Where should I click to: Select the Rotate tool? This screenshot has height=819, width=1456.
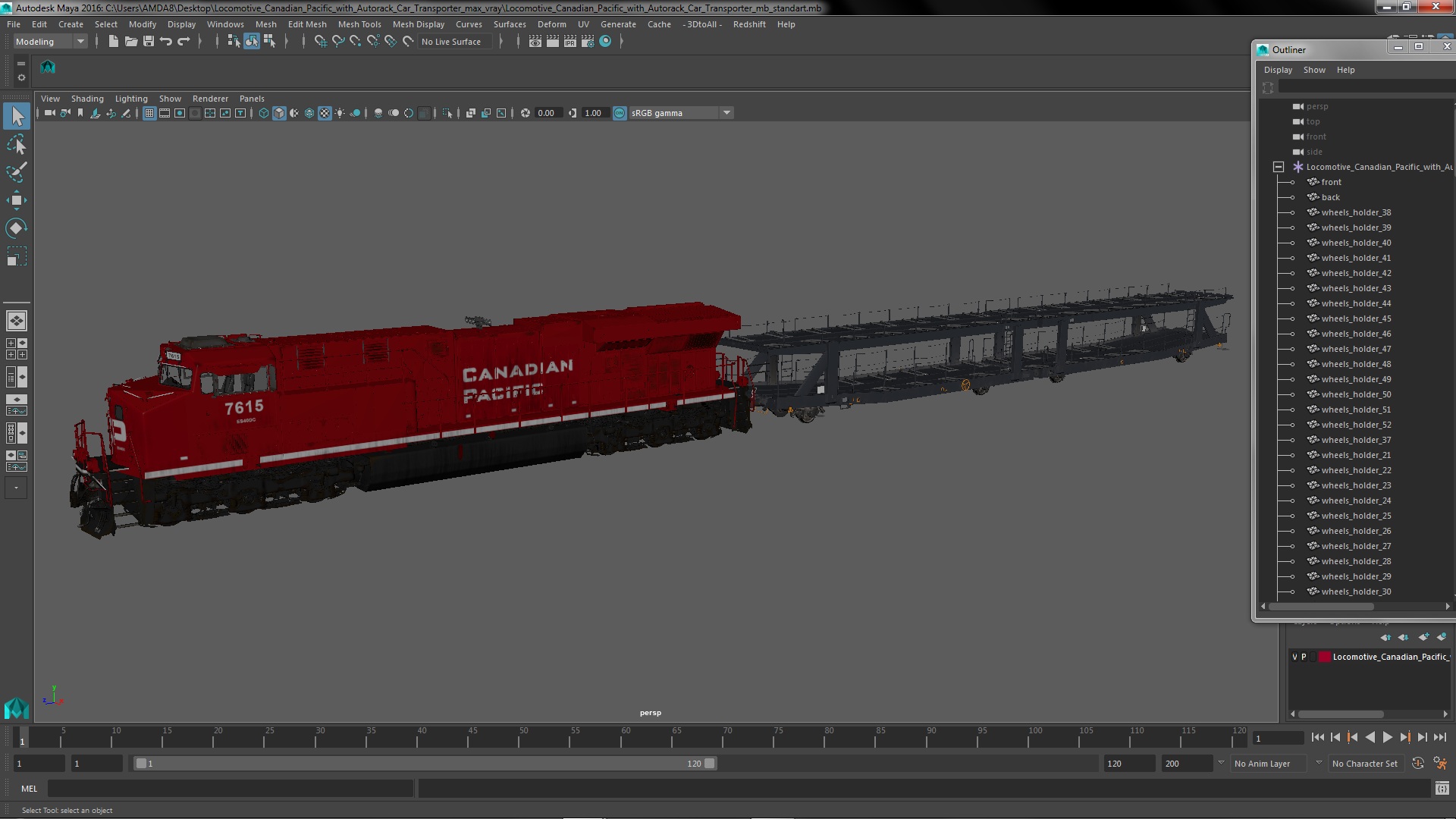coord(16,228)
